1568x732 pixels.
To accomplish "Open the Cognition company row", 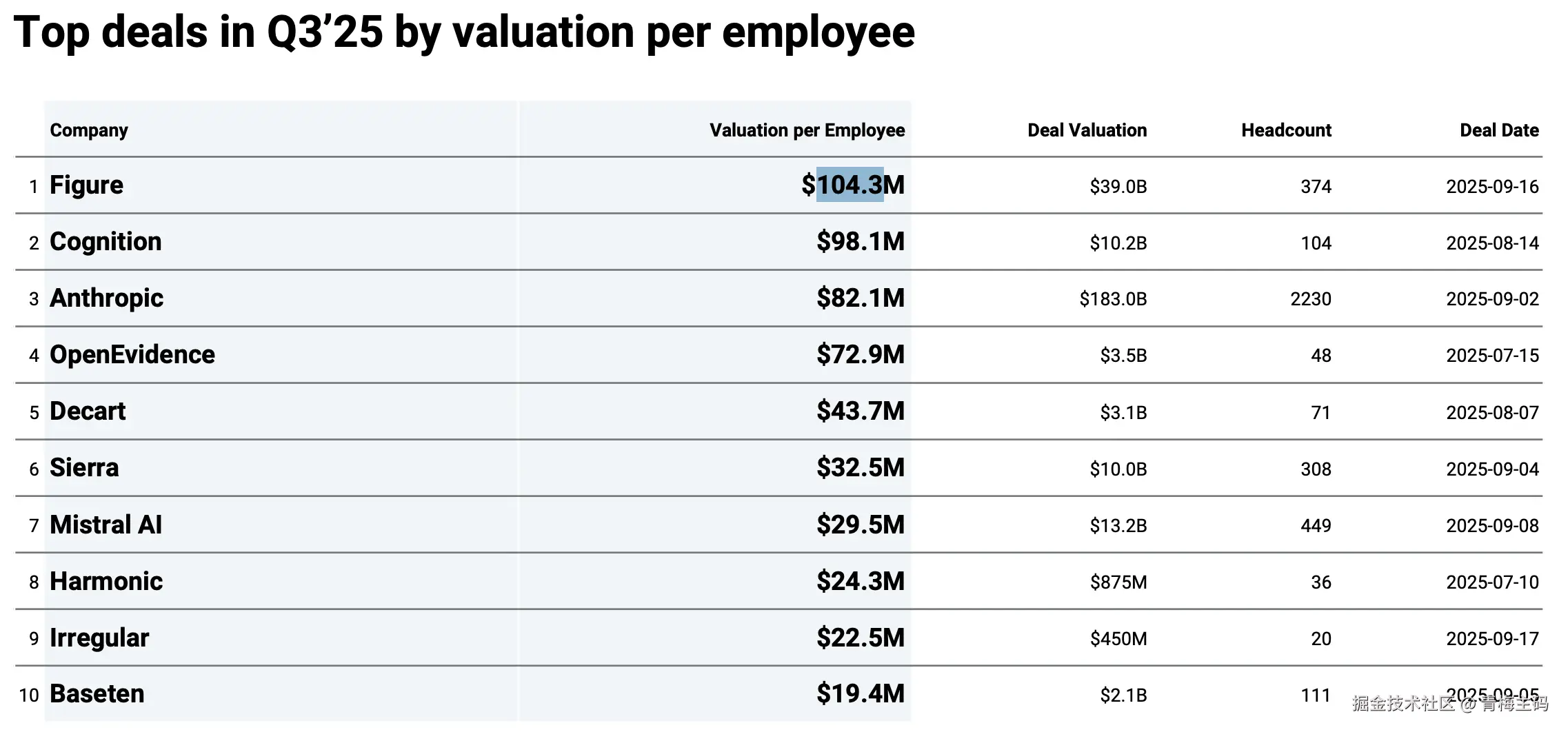I will pyautogui.click(x=105, y=242).
